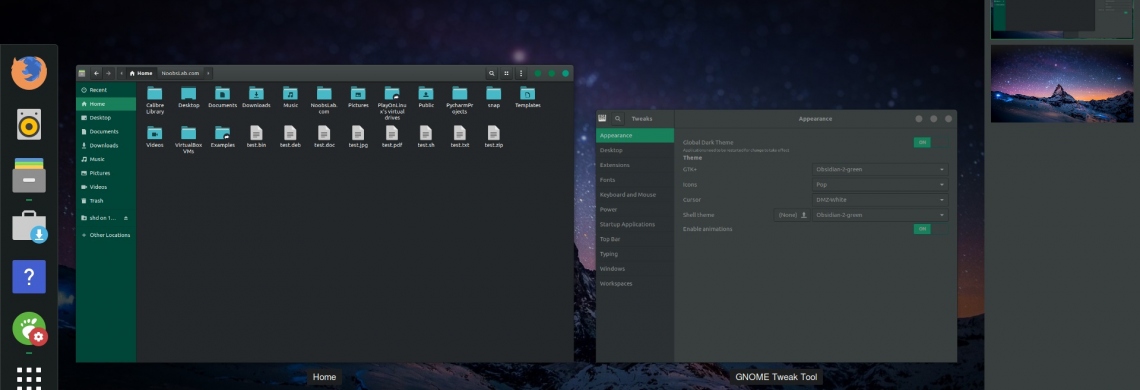This screenshot has height=390, width=1140.
Task: Open the Shell theme Obsidian-2-green dropdown
Action: (880, 215)
